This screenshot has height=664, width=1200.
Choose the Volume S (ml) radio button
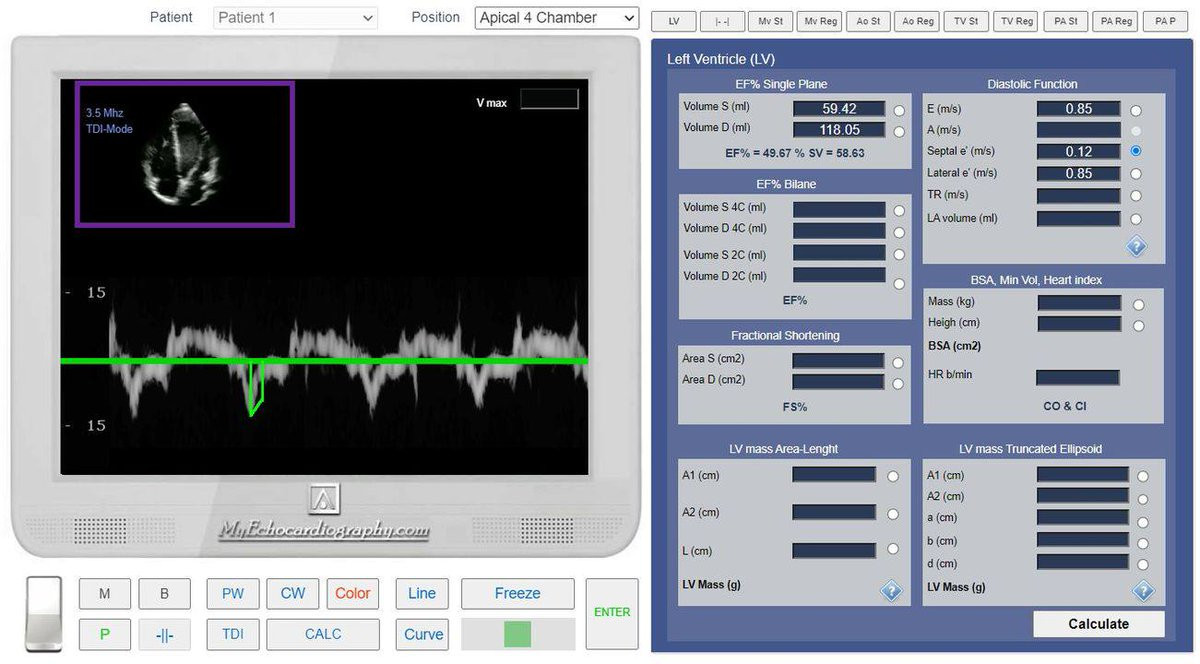tap(899, 110)
